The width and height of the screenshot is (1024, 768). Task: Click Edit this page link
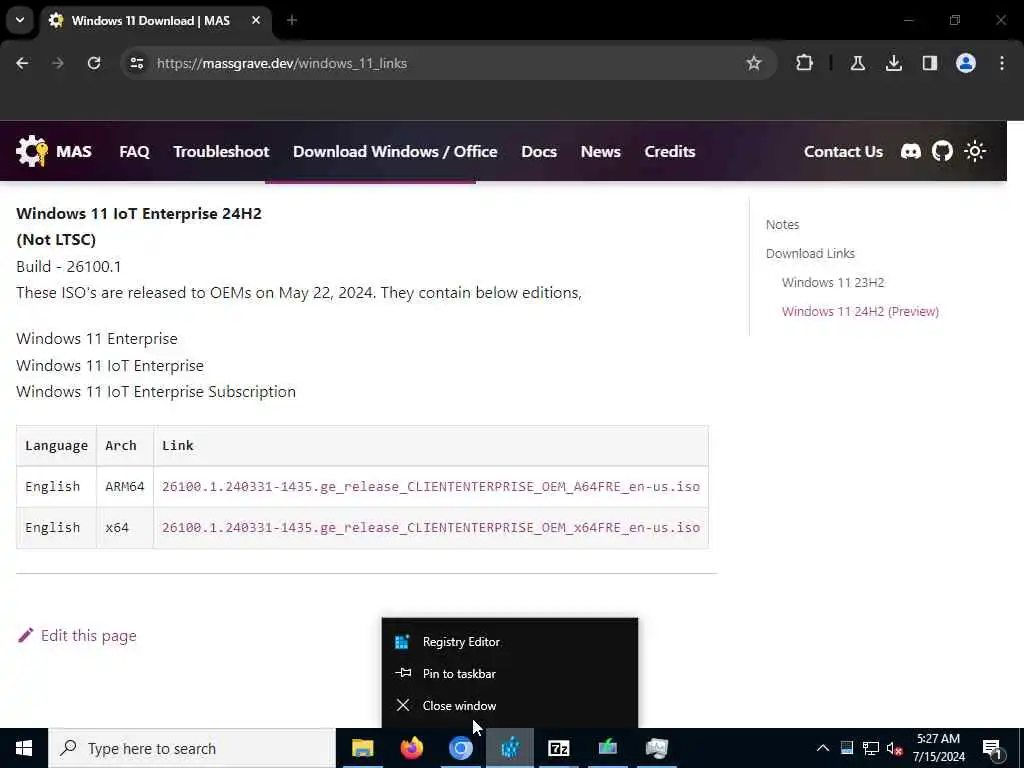(77, 635)
